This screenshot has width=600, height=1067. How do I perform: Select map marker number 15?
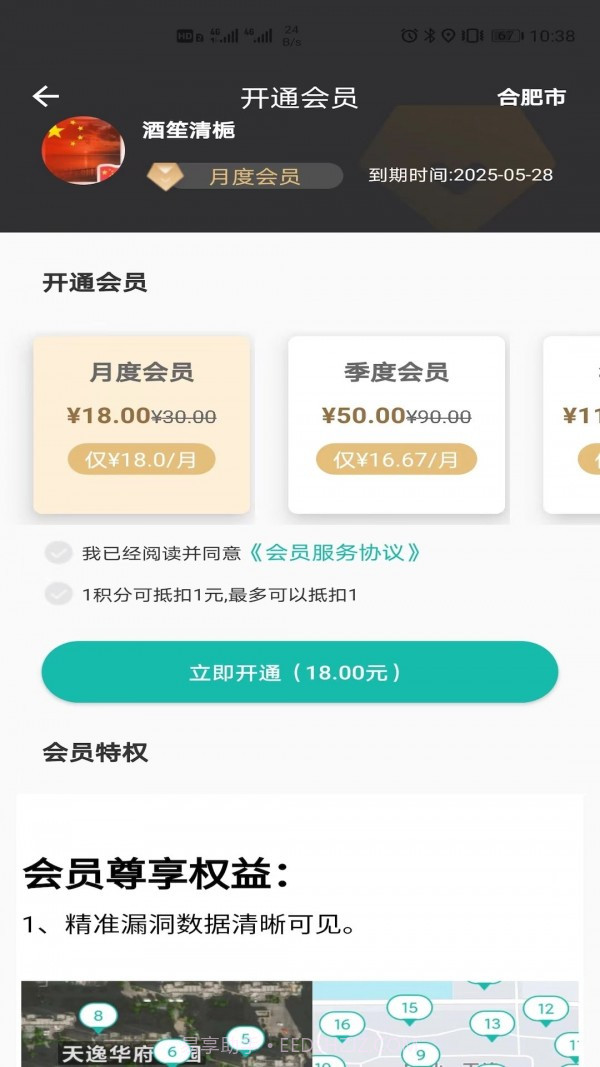409,1008
